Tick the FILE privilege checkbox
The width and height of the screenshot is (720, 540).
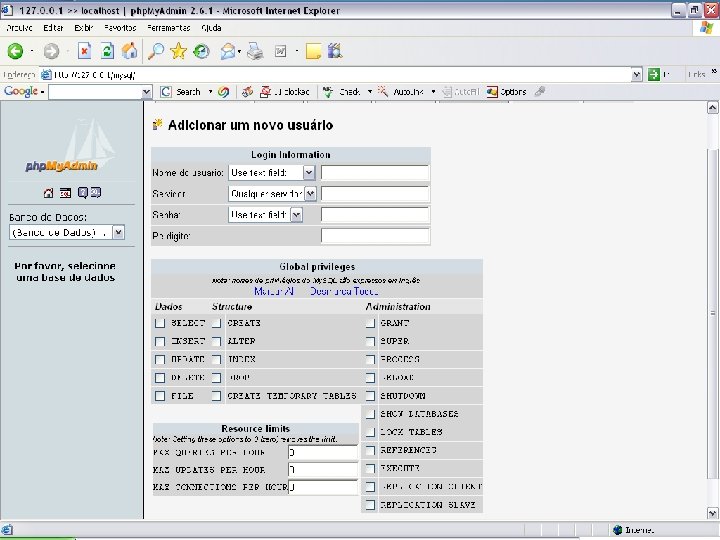160,396
